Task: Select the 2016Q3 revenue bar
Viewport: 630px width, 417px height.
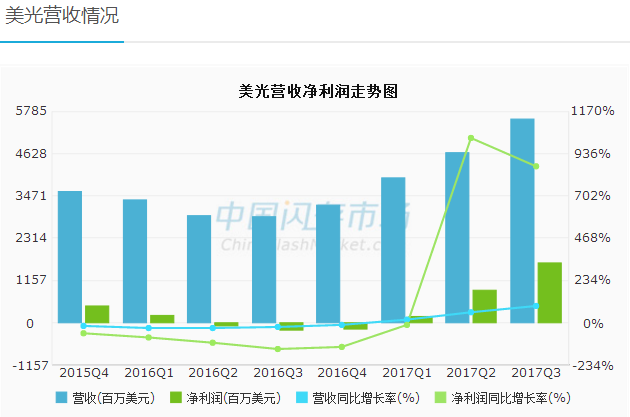Action: pos(264,270)
